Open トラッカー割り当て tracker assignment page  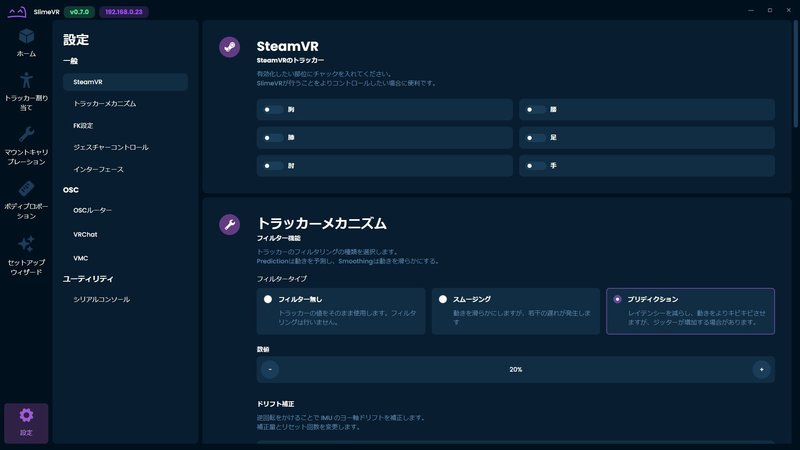26,91
